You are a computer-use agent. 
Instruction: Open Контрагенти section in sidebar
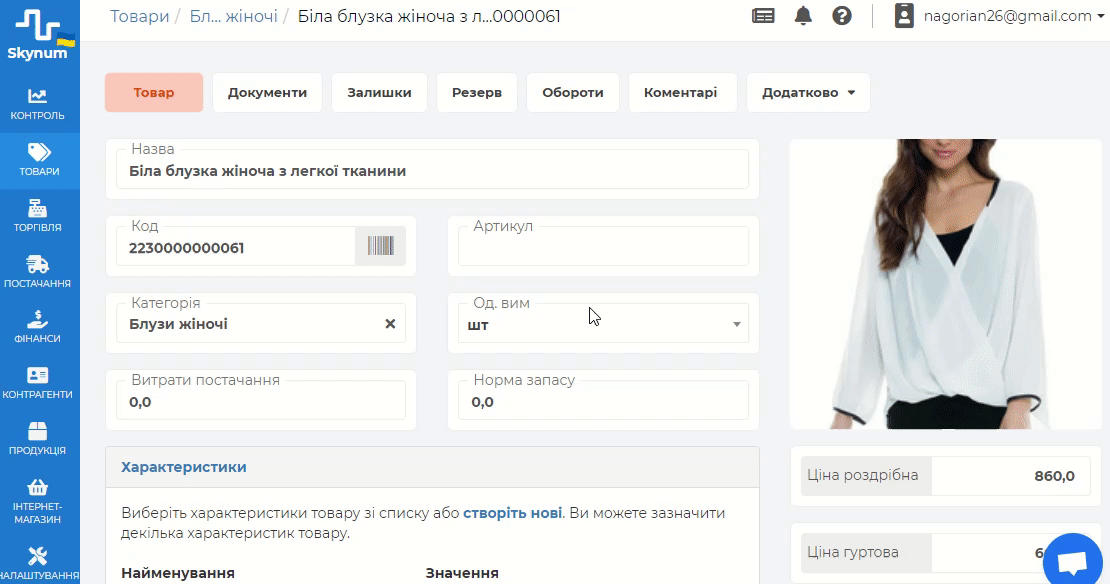pos(38,383)
